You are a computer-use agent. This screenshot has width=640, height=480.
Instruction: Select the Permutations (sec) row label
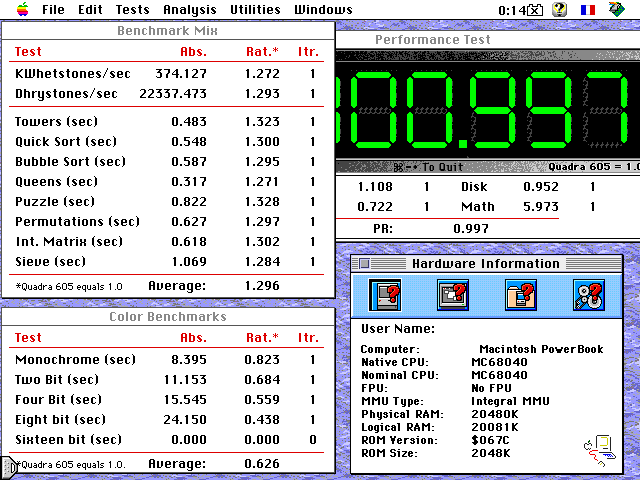[x=78, y=222]
